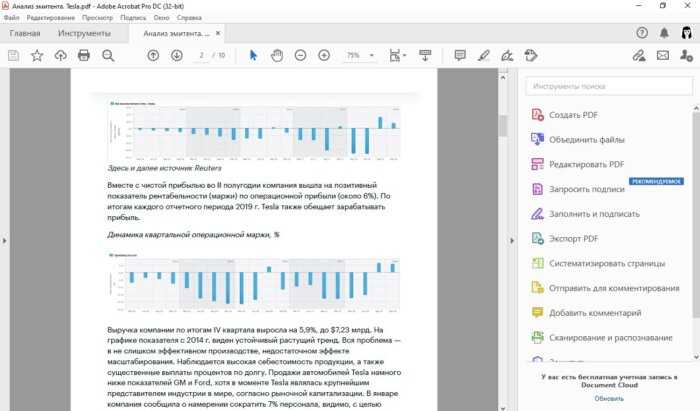700x411 pixels.
Task: Click the tools search field
Action: 609,86
